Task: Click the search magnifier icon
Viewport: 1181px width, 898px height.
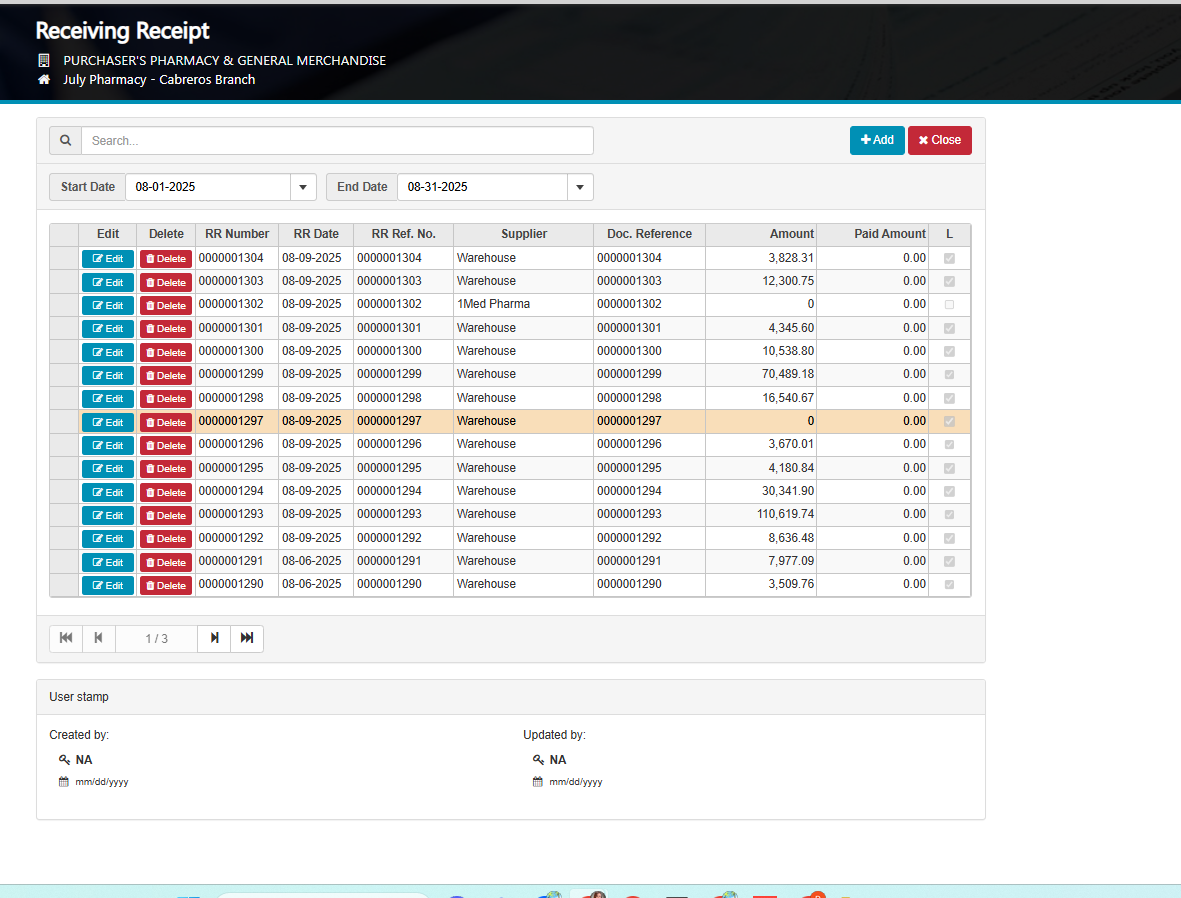Action: click(66, 141)
